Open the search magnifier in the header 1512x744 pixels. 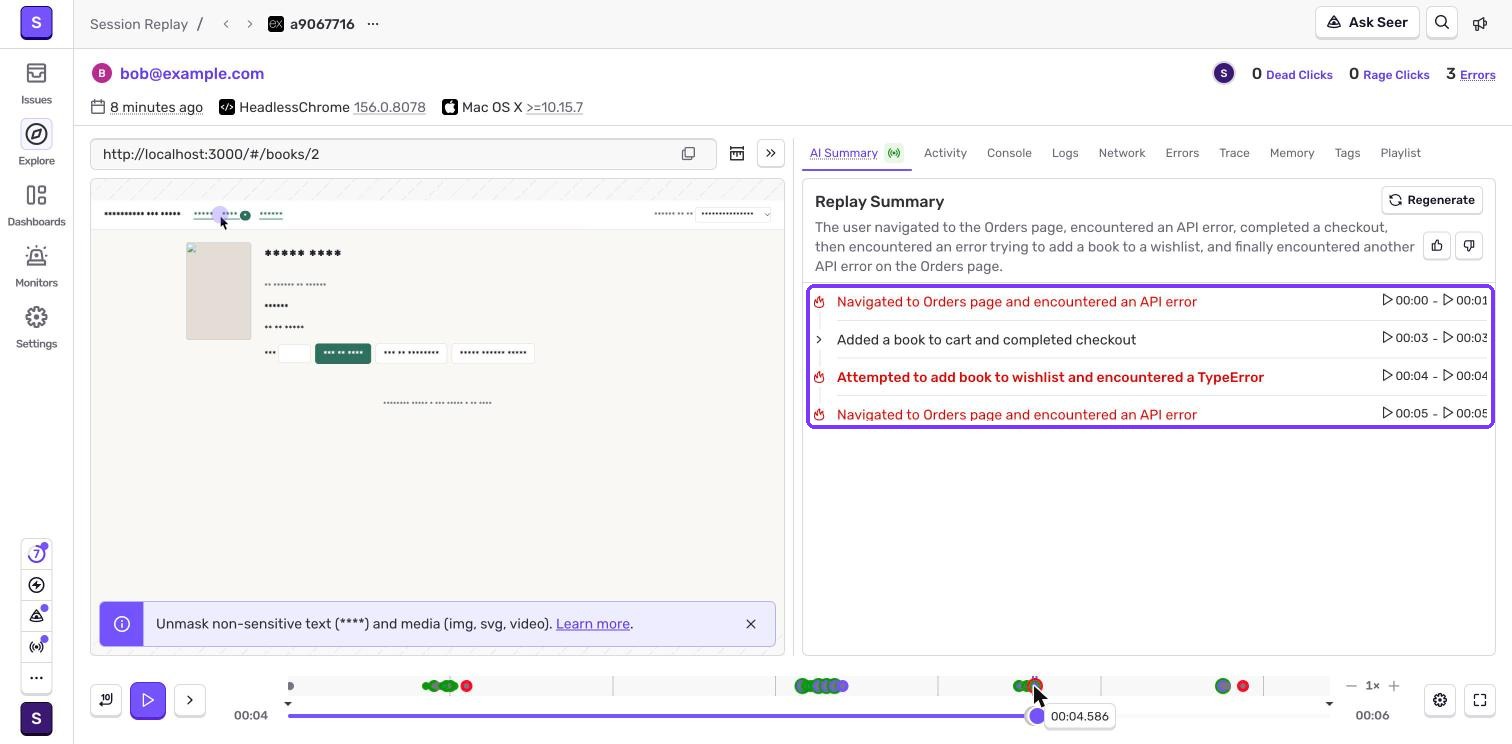(1442, 23)
